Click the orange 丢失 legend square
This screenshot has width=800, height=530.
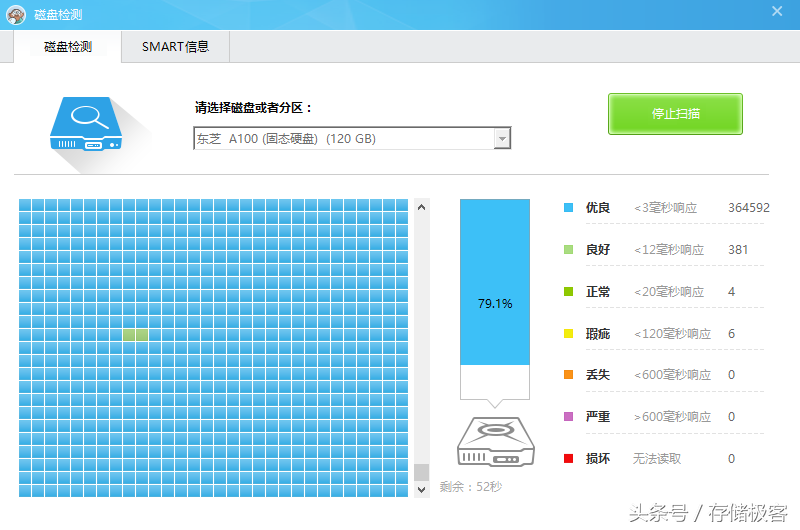568,374
